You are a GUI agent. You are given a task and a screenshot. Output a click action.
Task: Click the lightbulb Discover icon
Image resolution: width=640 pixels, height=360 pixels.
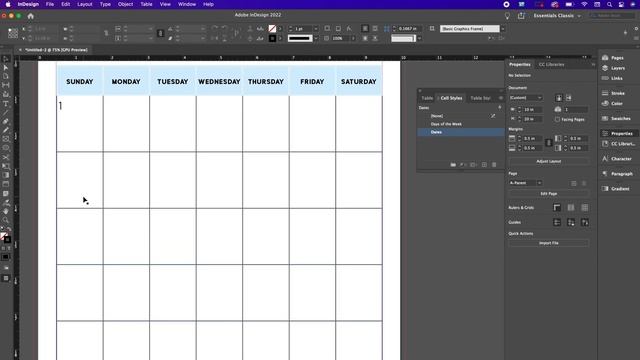tap(507, 16)
